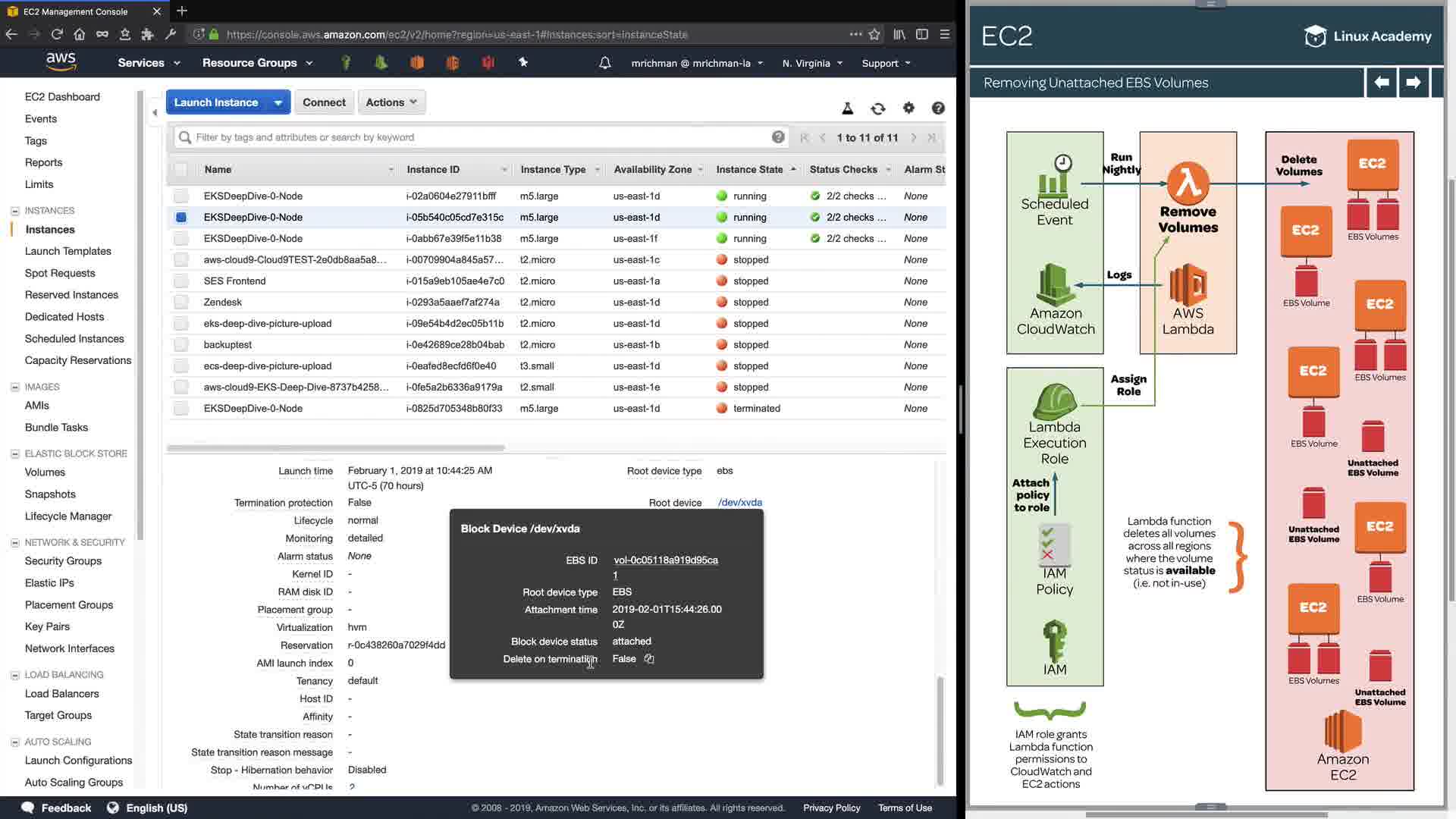Click the pin shortcut icon in navbar

point(523,63)
